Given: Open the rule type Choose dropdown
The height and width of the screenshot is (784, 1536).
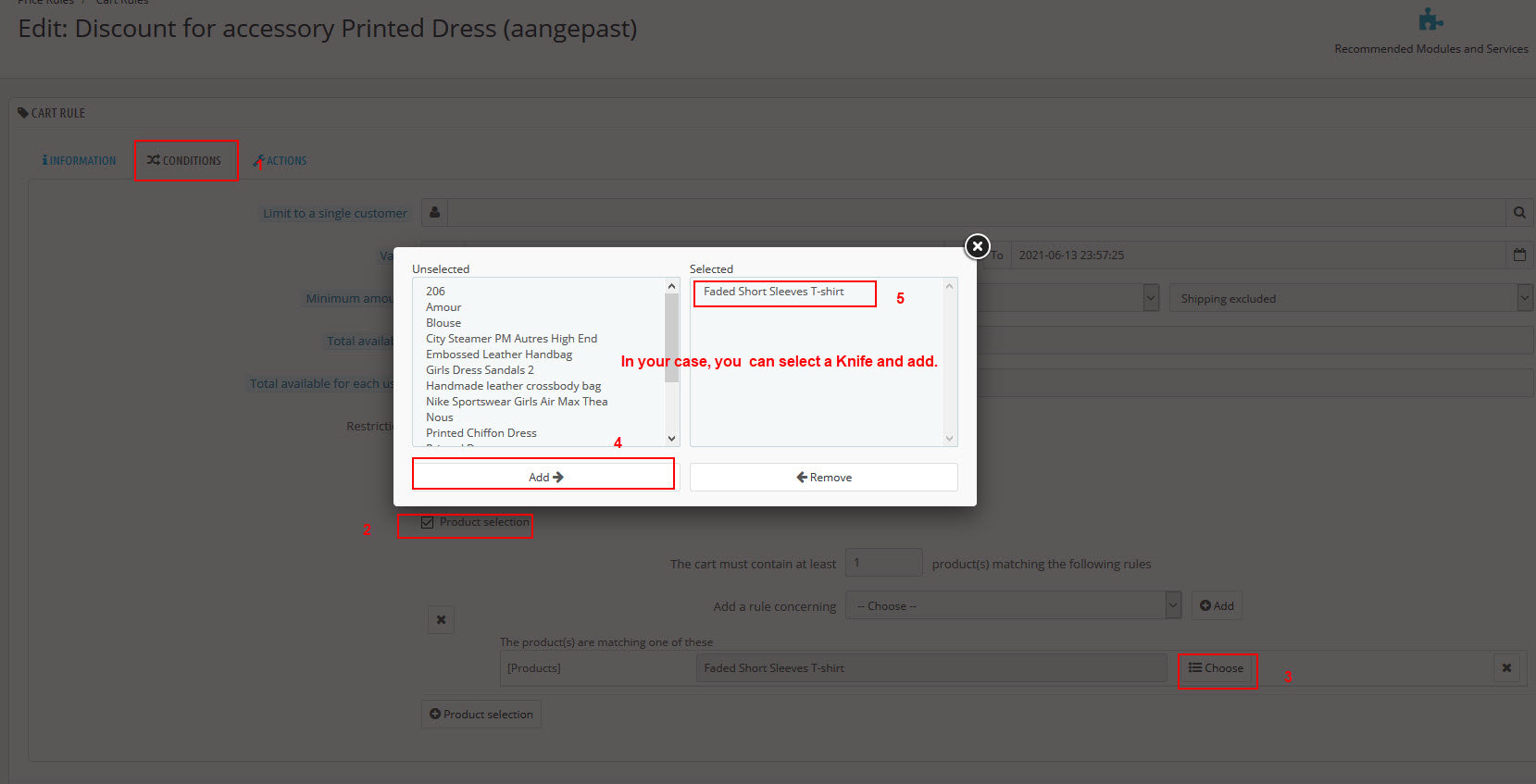Looking at the screenshot, I should (1013, 606).
